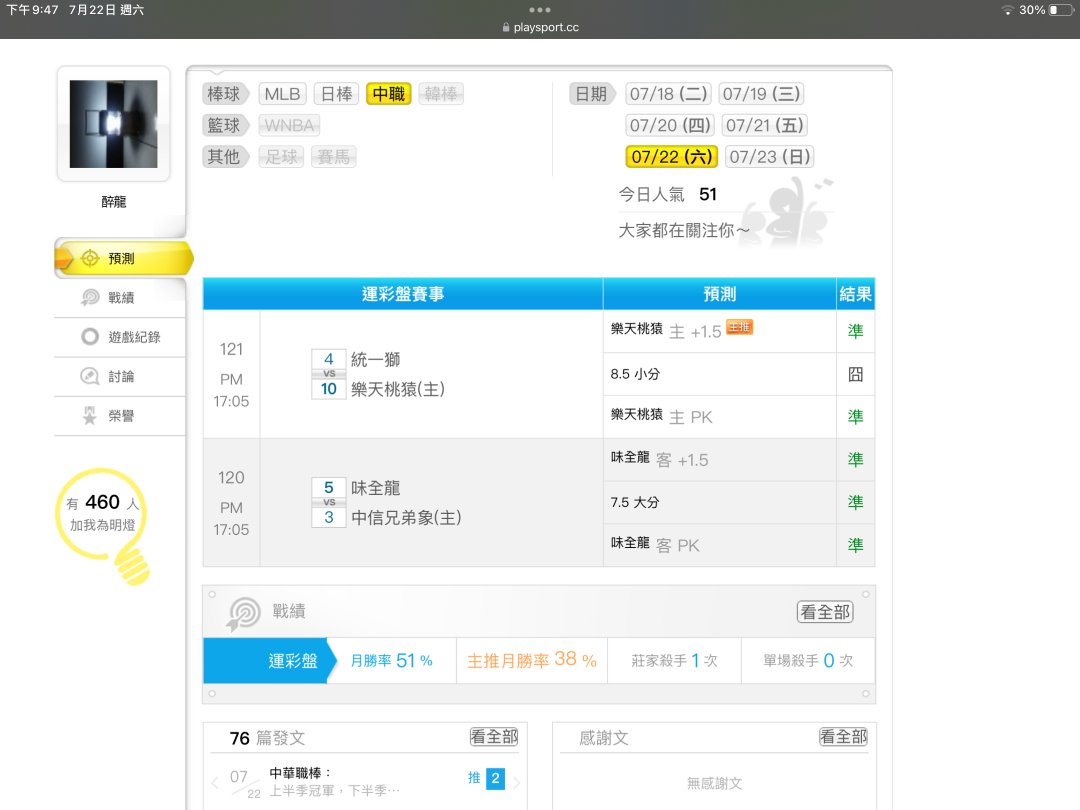
Task: Click the 戰績 sidebar icon
Action: [x=90, y=298]
